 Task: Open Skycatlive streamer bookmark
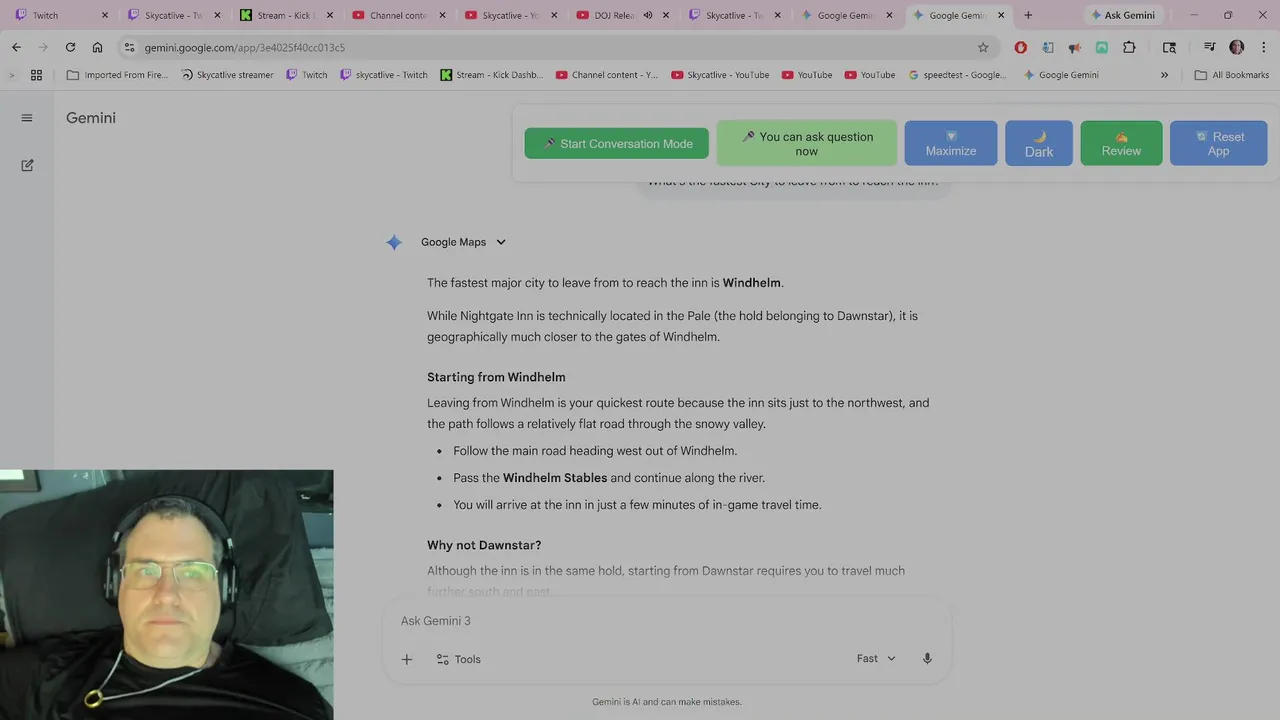click(x=227, y=75)
